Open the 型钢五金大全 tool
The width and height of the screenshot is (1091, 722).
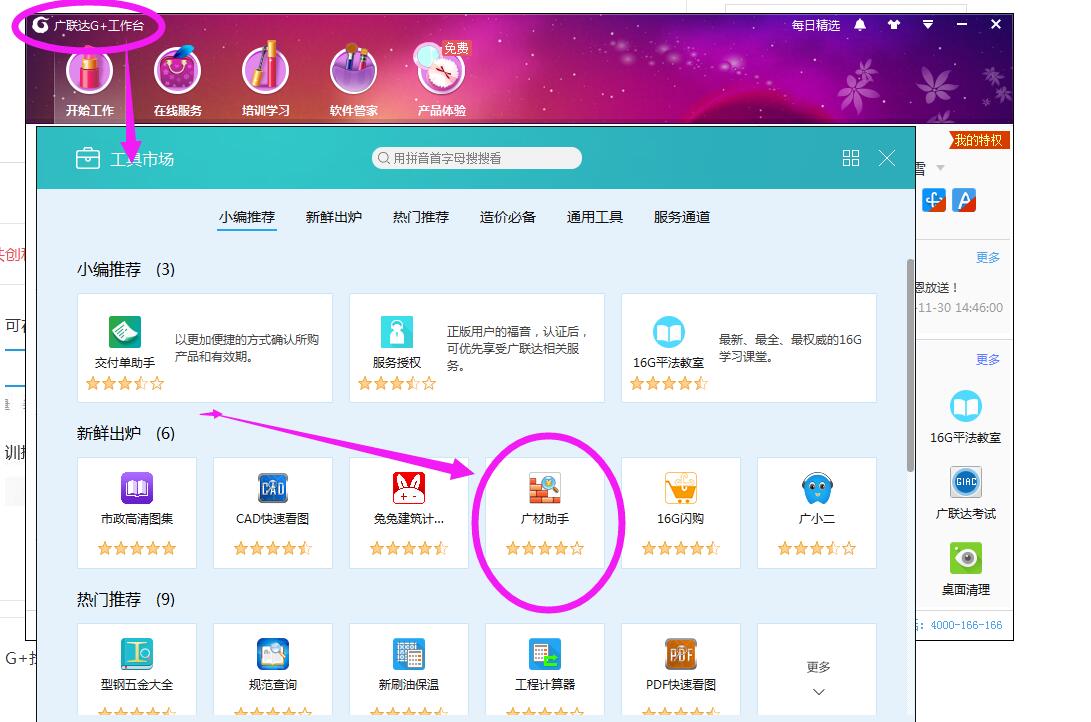point(137,669)
